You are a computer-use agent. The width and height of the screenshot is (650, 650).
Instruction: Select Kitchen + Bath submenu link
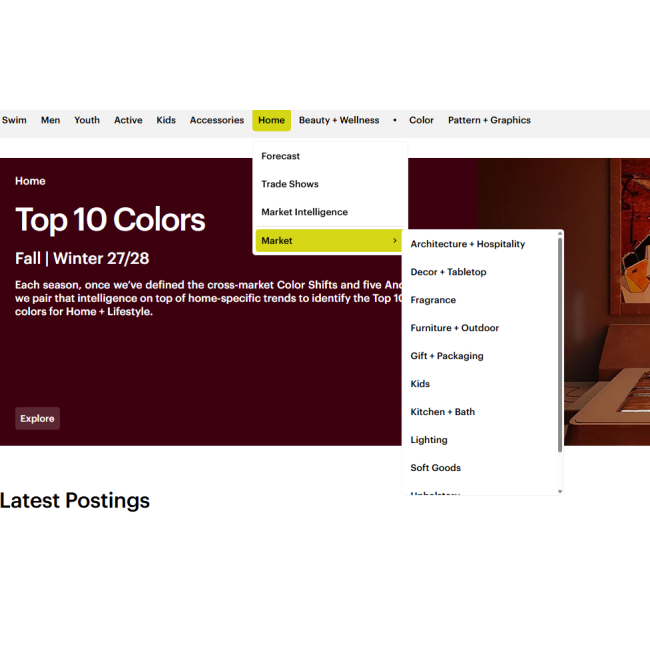(442, 412)
